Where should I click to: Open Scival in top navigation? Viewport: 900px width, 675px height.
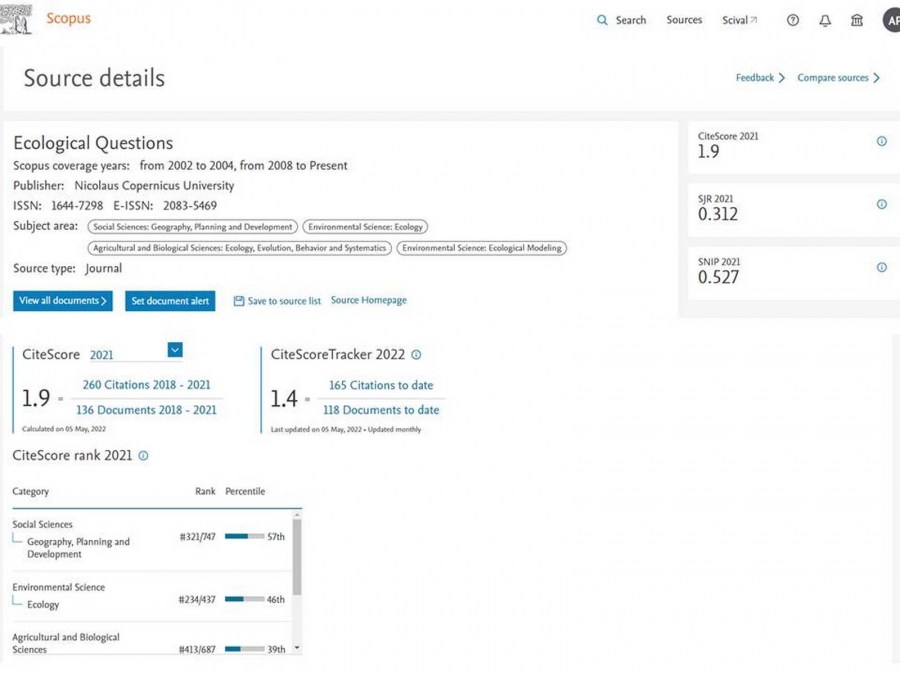tap(739, 20)
